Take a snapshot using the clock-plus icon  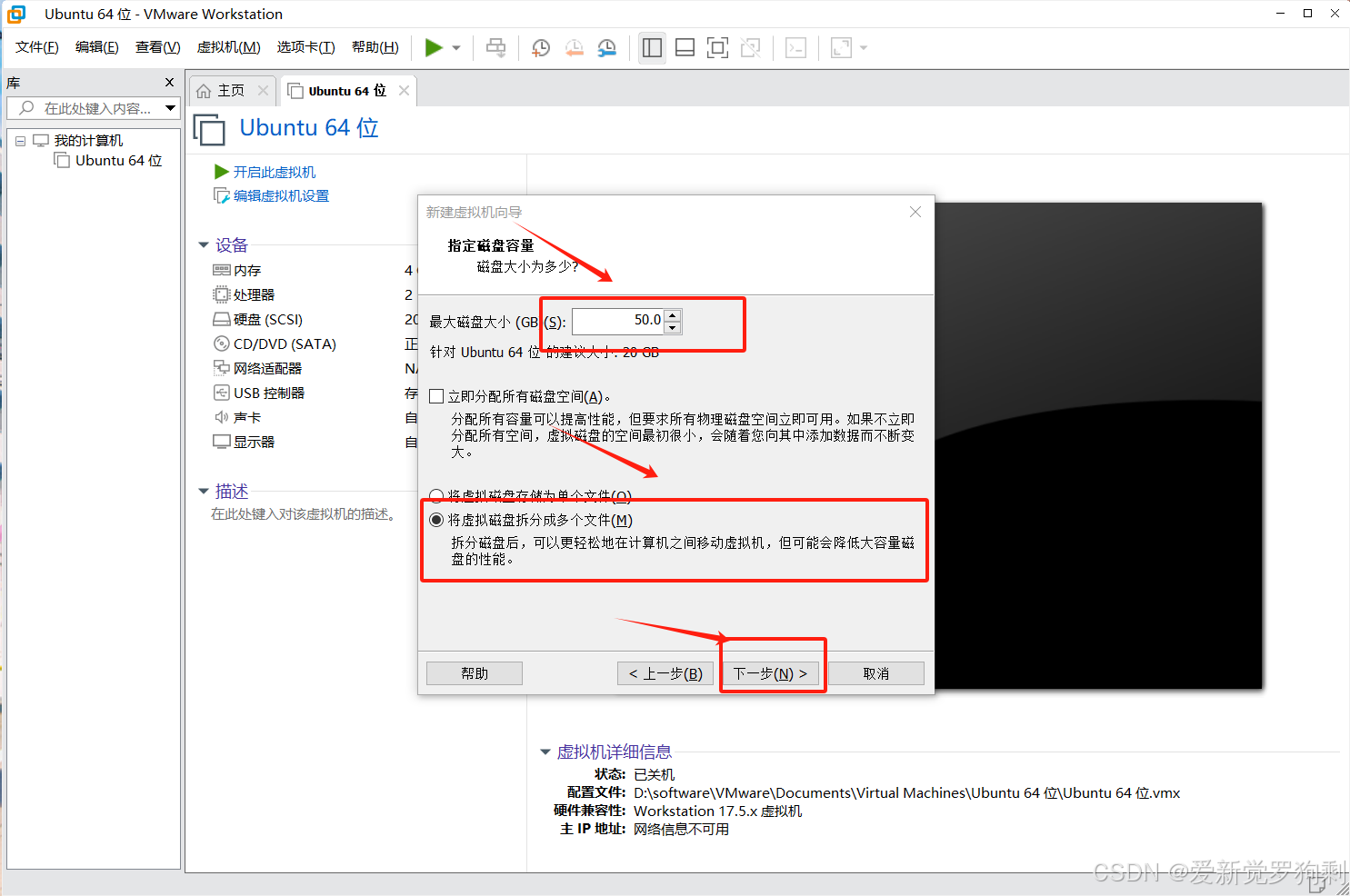pyautogui.click(x=540, y=47)
